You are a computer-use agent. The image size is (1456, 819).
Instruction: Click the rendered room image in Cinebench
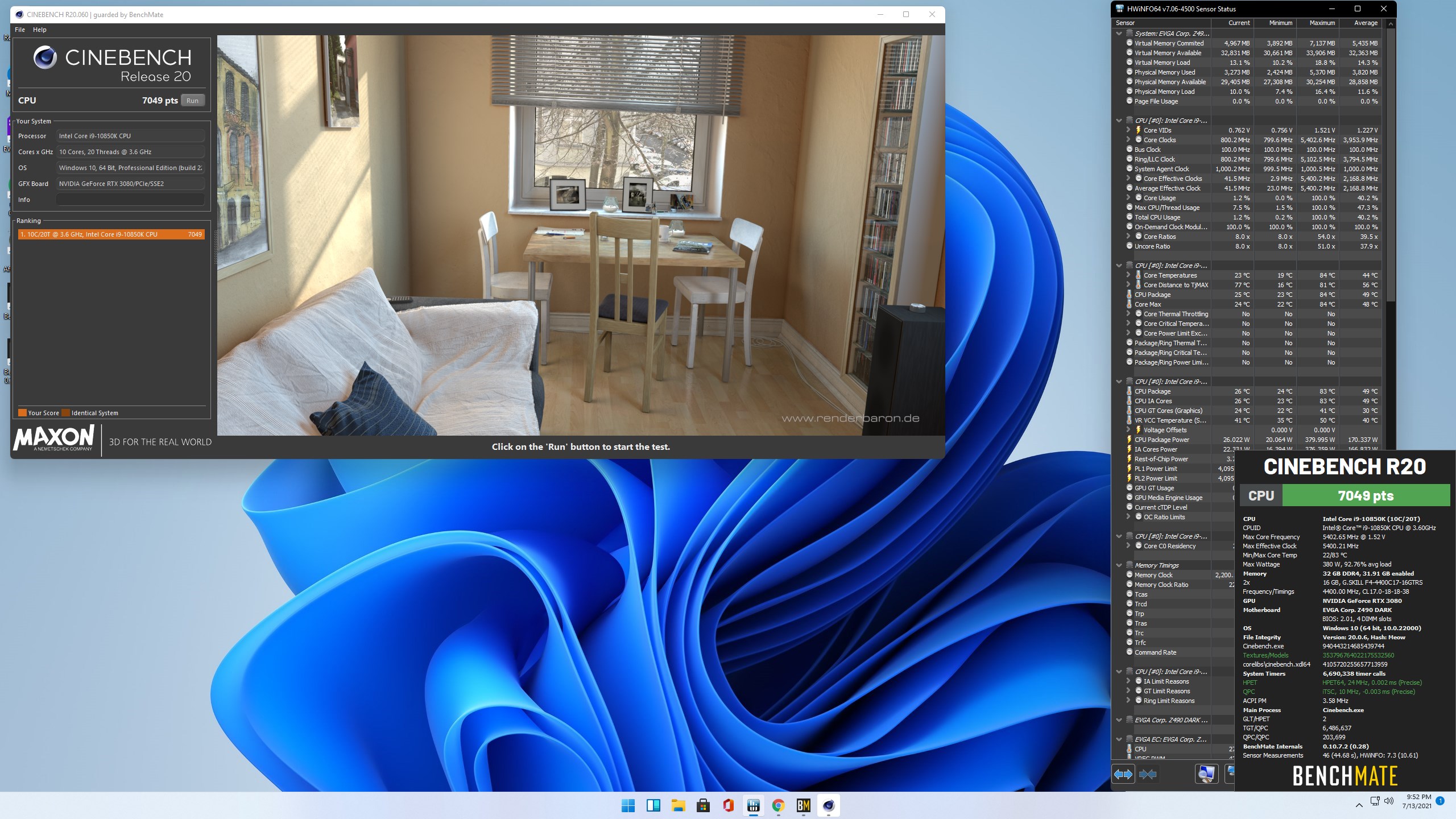(x=581, y=235)
